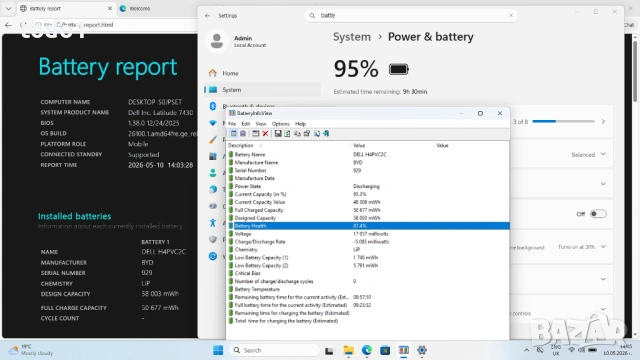
Task: Clear the Settings search box with X
Action: point(511,16)
